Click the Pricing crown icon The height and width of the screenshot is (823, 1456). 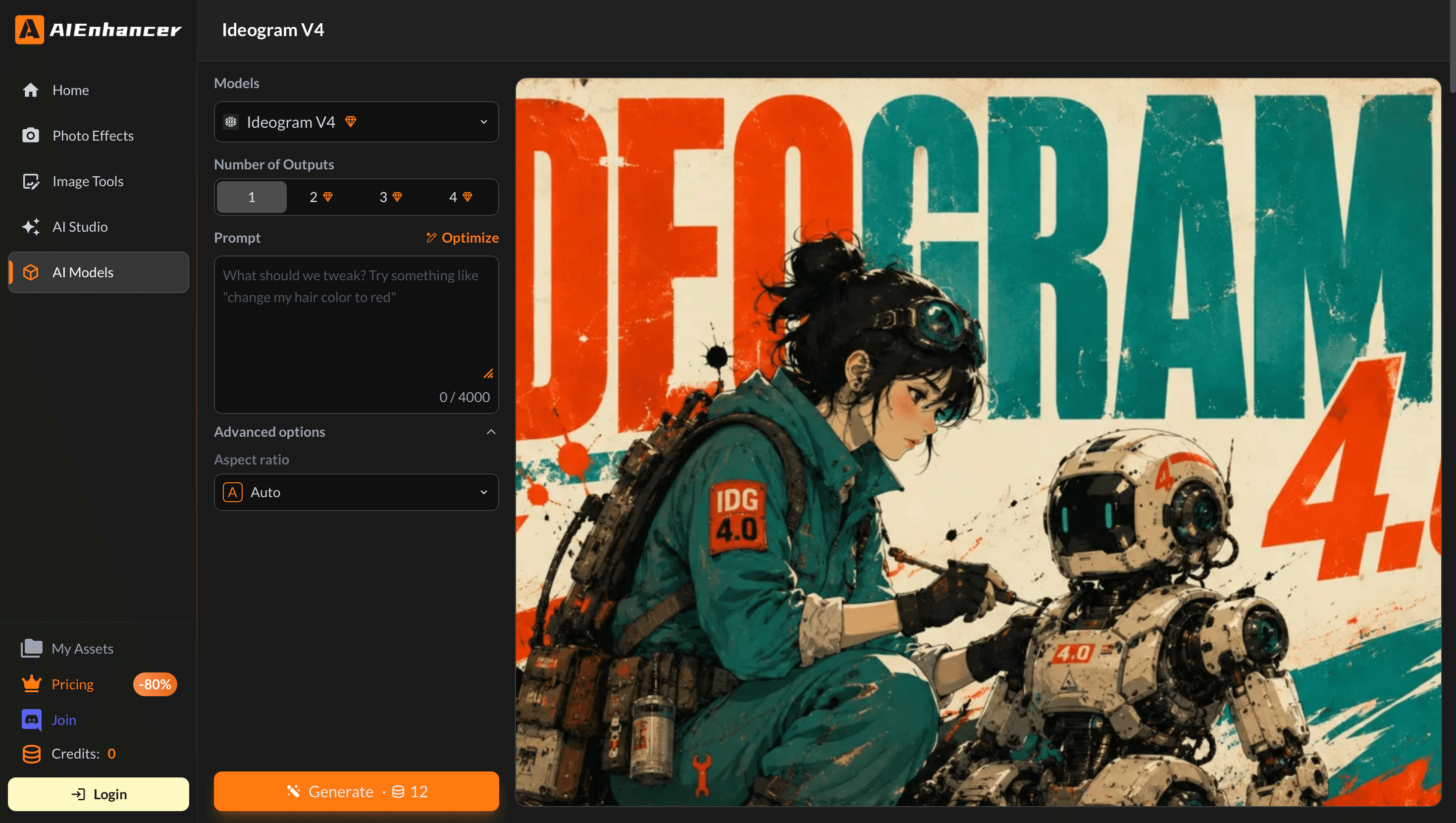32,684
